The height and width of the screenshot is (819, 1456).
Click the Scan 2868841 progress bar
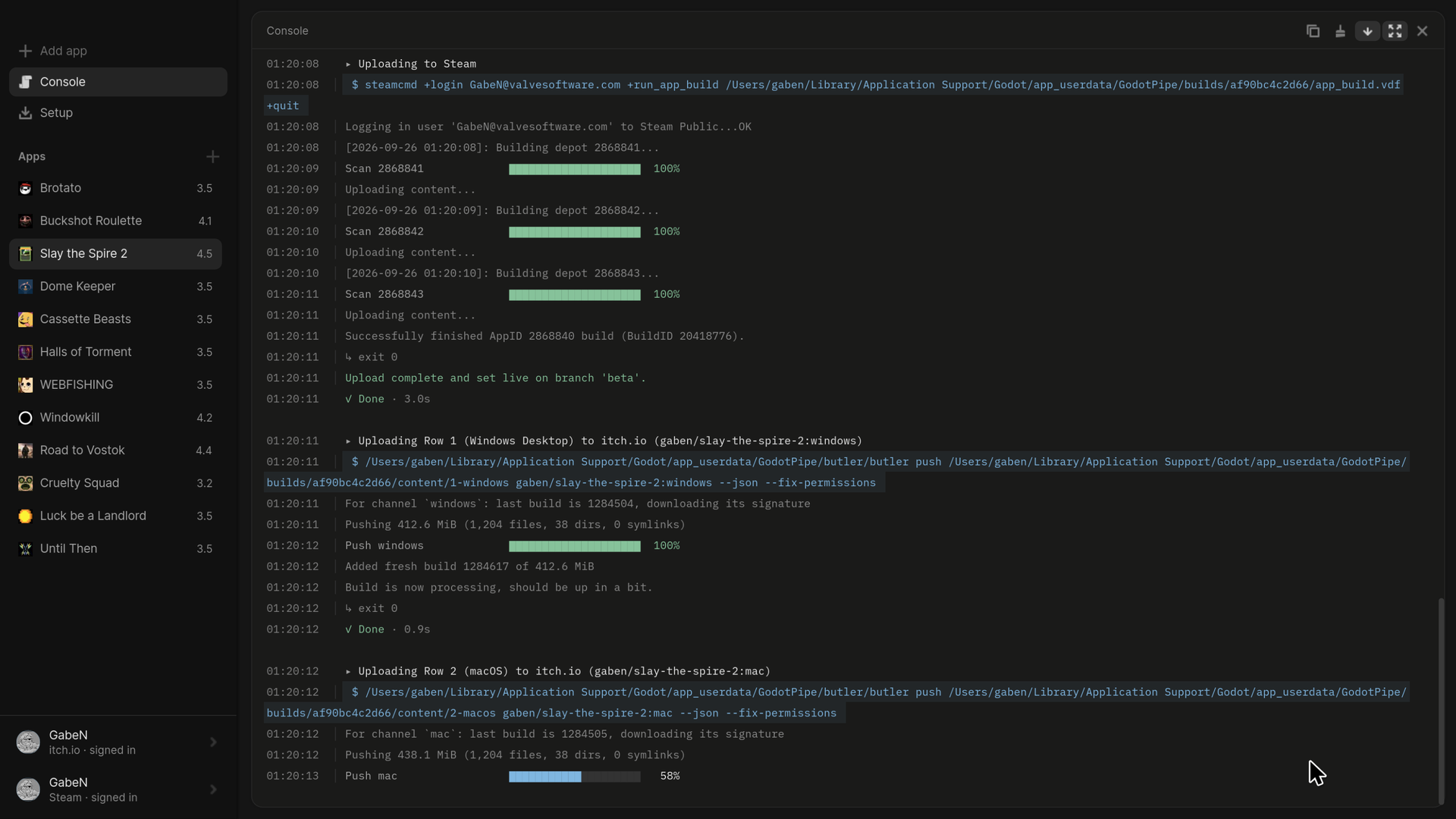(x=574, y=169)
